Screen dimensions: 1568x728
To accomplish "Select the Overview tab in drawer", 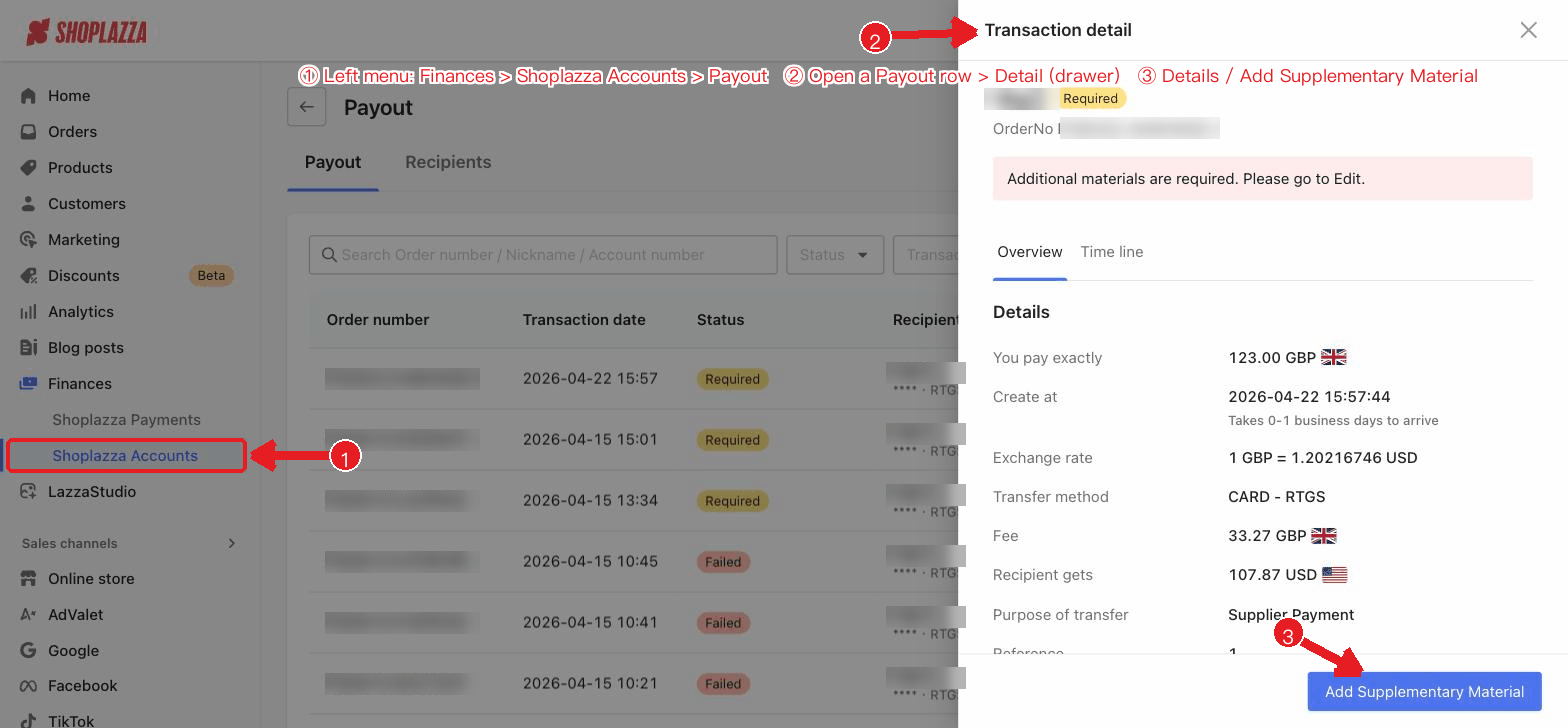I will 1030,252.
